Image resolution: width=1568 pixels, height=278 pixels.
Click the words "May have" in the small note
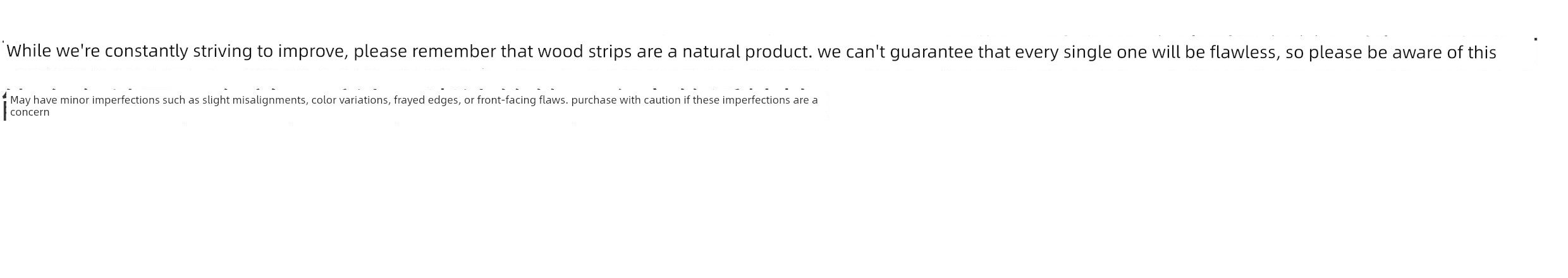pos(32,100)
